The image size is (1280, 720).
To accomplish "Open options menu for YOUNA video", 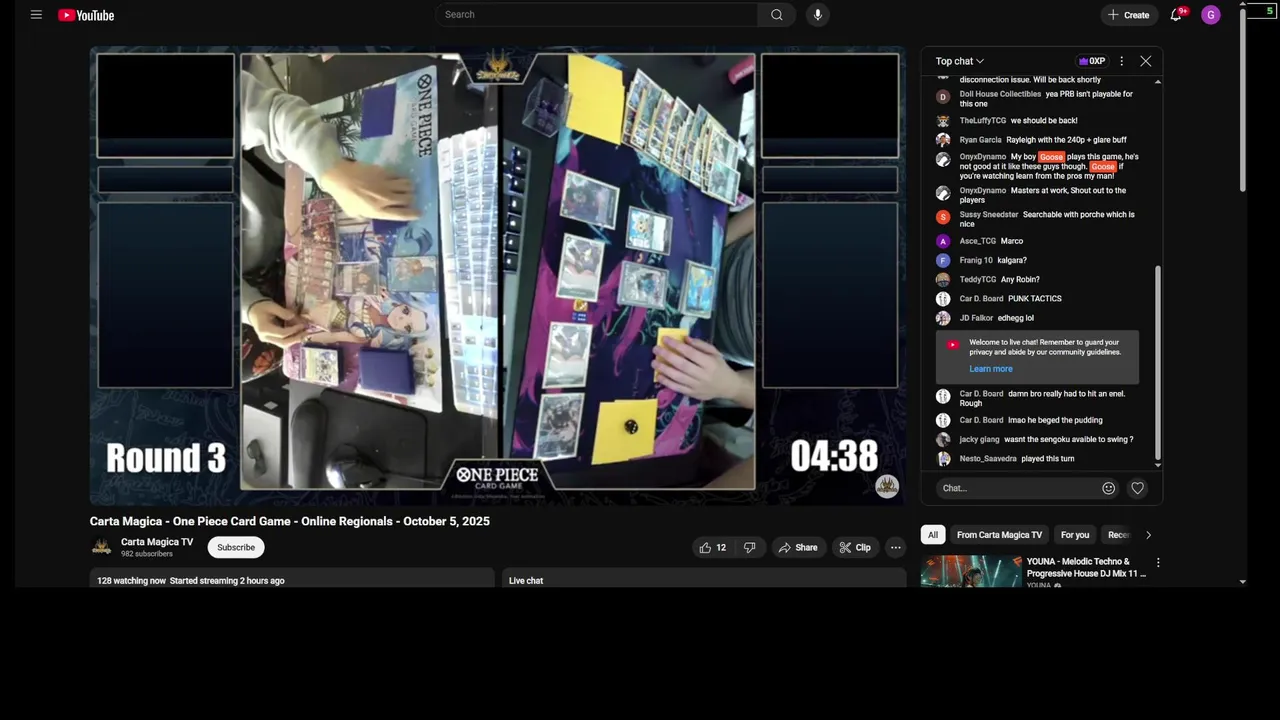I will tap(1158, 563).
